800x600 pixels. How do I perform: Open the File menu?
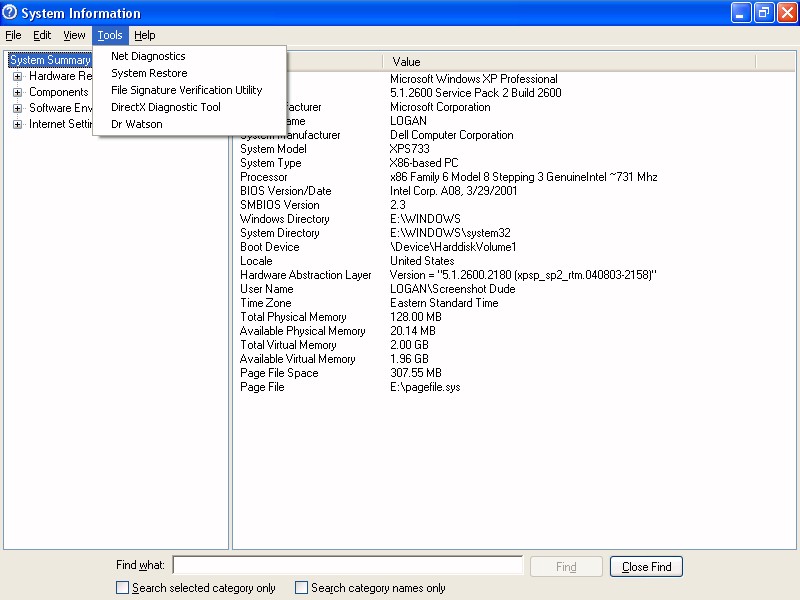click(13, 35)
